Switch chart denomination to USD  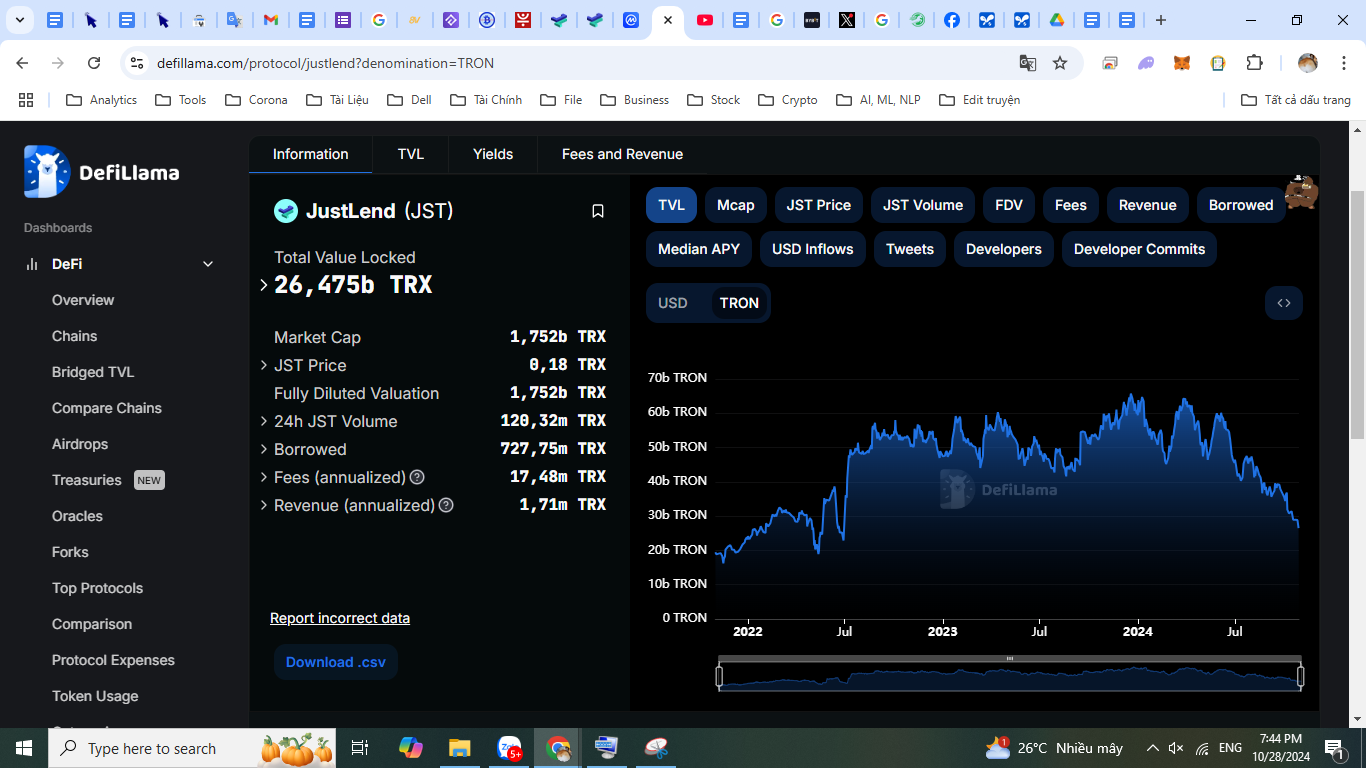point(673,303)
